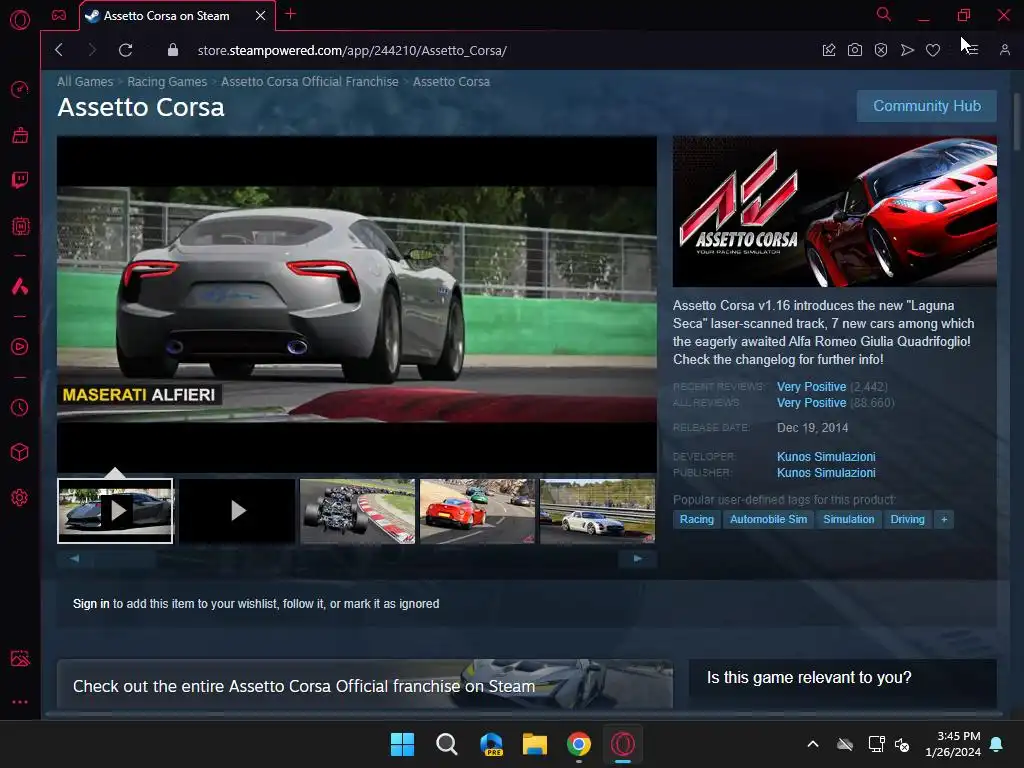1024x768 pixels.
Task: Open the Community Hub button
Action: coord(927,106)
